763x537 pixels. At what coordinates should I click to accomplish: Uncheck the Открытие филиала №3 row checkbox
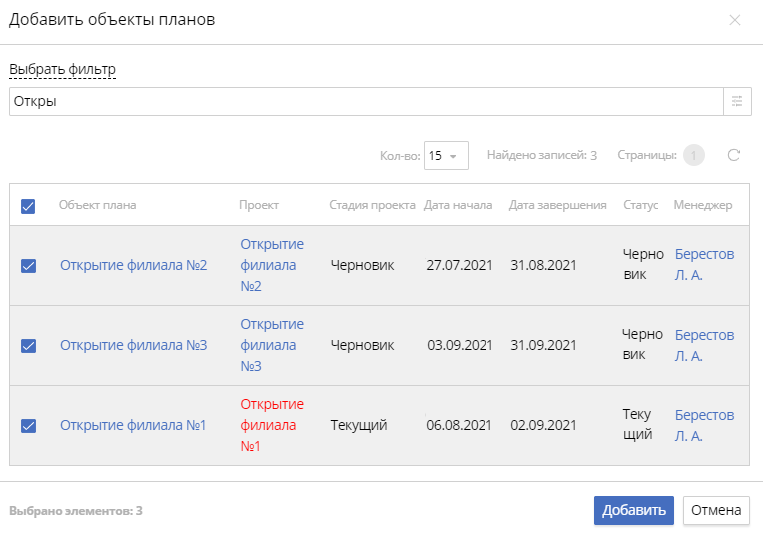click(x=28, y=346)
